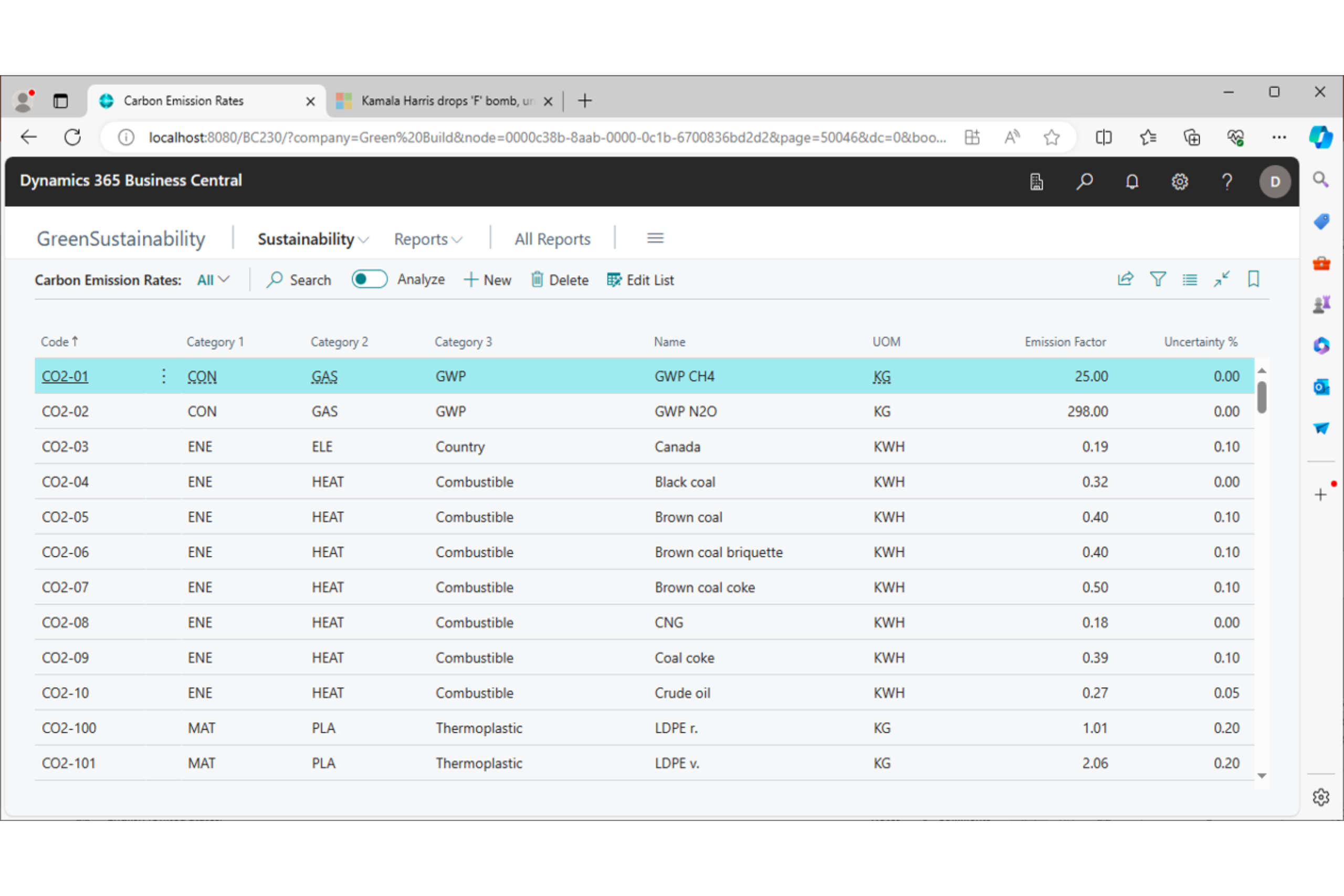Screen dimensions: 1344x896
Task: Click the list view layout icon
Action: point(1190,279)
